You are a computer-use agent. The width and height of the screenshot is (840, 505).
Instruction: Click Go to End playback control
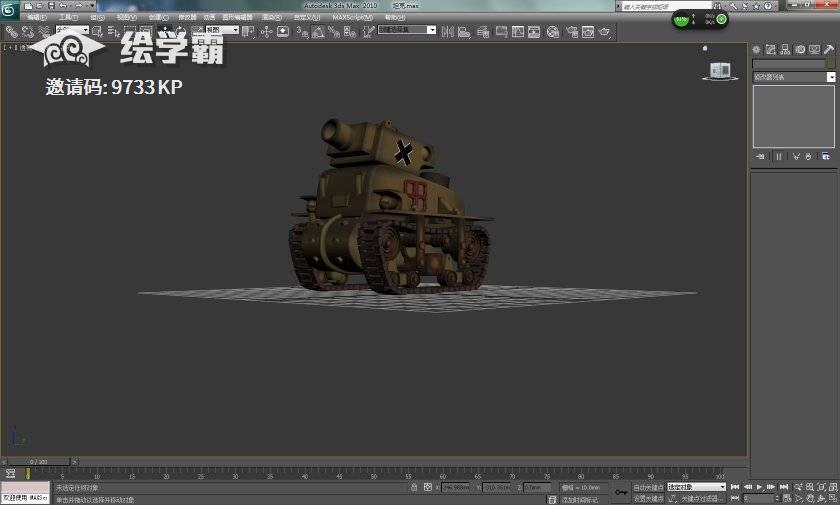coord(784,487)
